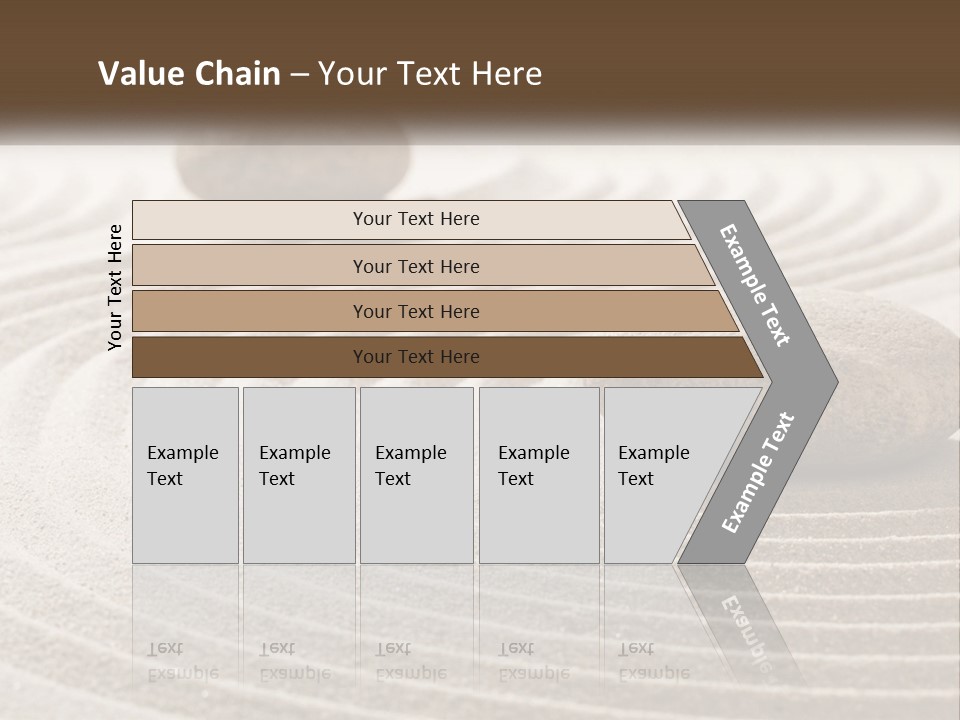Click the lower chevron arm 'Example Text'

tap(758, 472)
